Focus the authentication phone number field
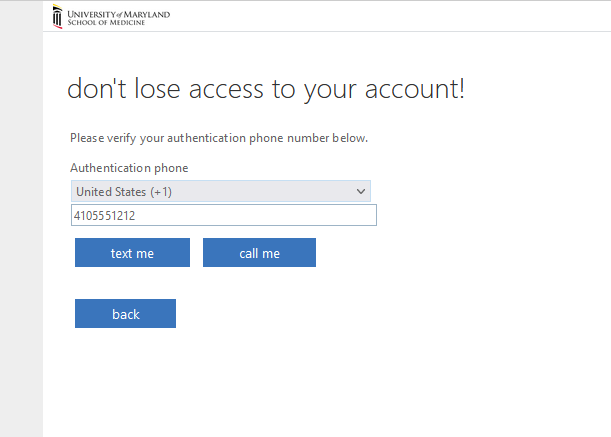 coord(224,215)
